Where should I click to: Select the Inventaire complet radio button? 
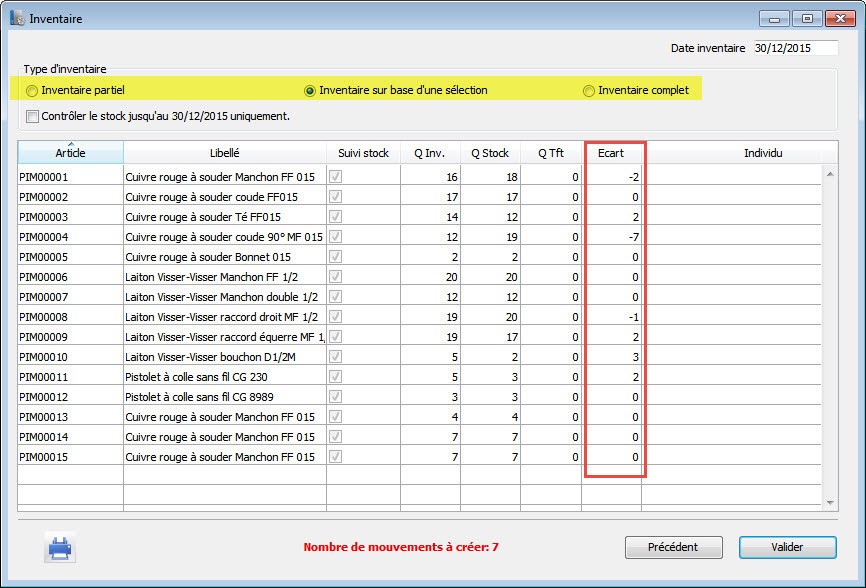click(589, 91)
